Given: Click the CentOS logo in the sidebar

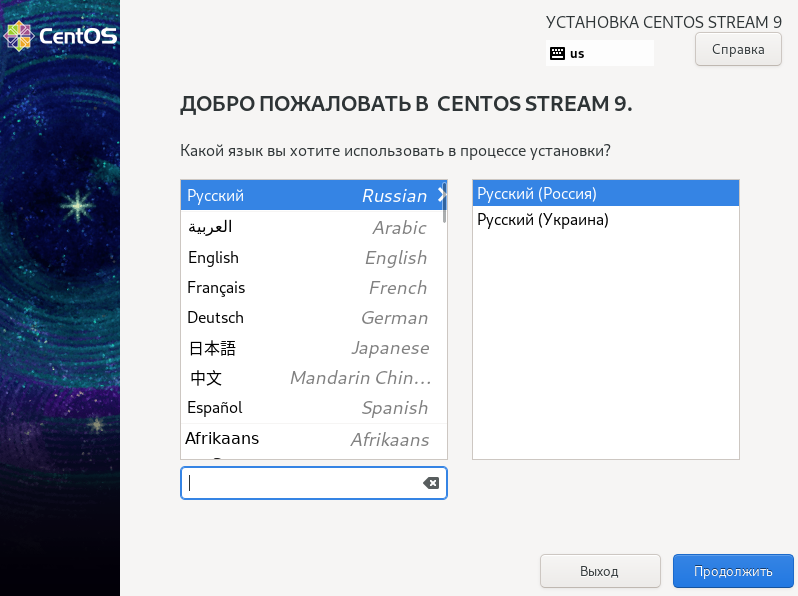Looking at the screenshot, I should [60, 36].
